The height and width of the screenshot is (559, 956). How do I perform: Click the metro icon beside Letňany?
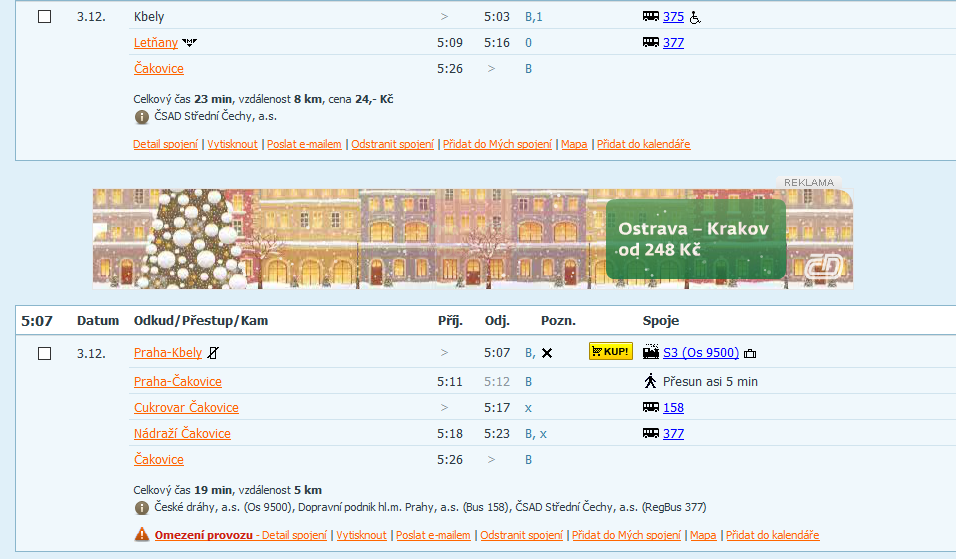(190, 43)
